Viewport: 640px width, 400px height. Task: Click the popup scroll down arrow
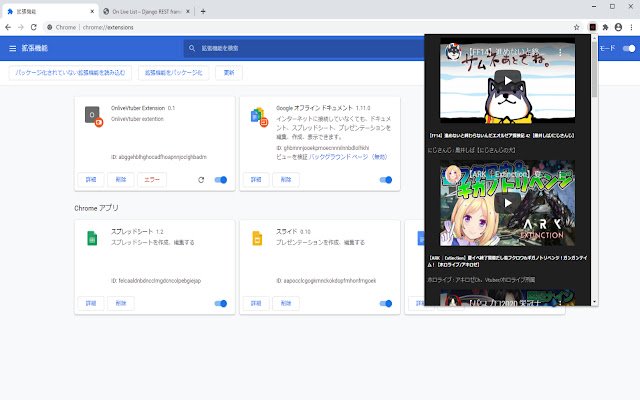[595, 302]
